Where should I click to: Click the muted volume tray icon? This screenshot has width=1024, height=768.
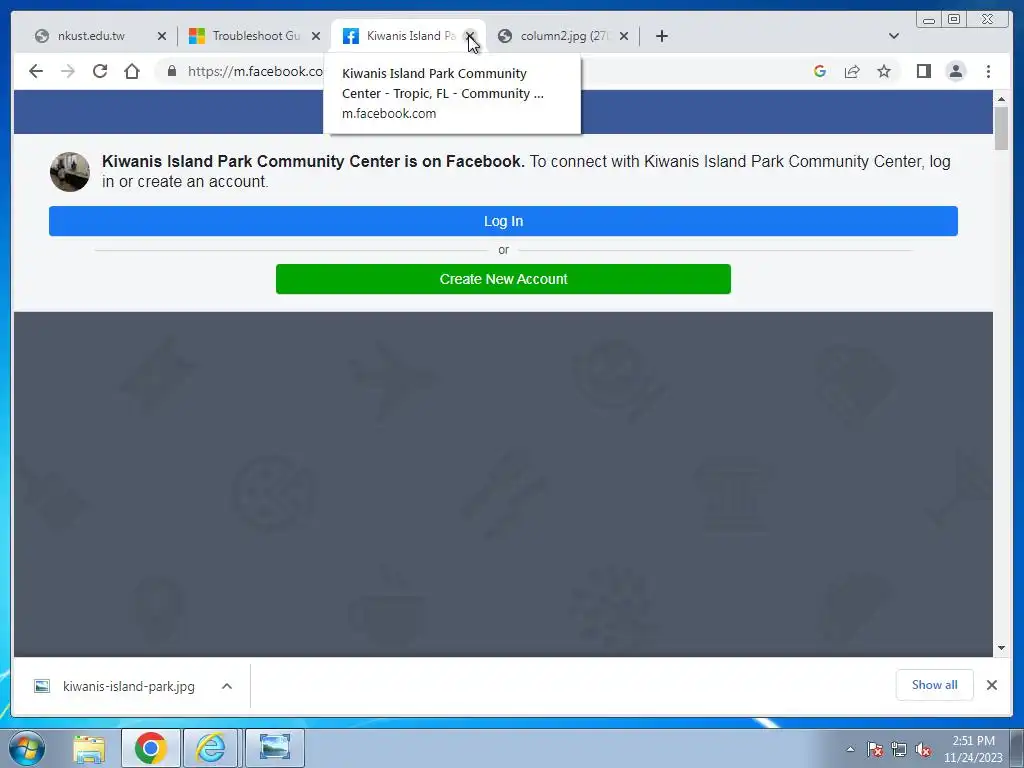coord(923,750)
